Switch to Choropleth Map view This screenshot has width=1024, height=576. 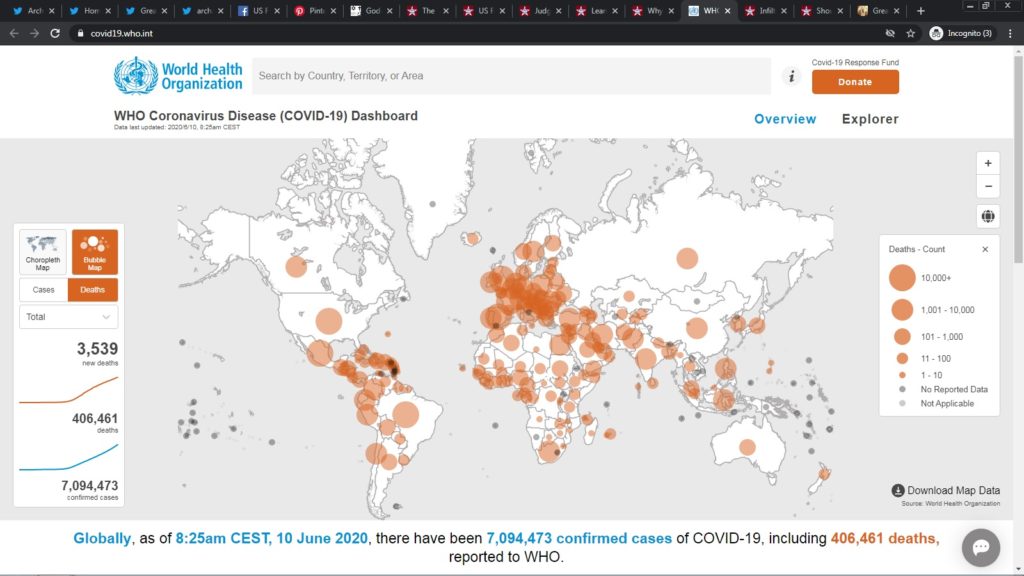coord(43,252)
